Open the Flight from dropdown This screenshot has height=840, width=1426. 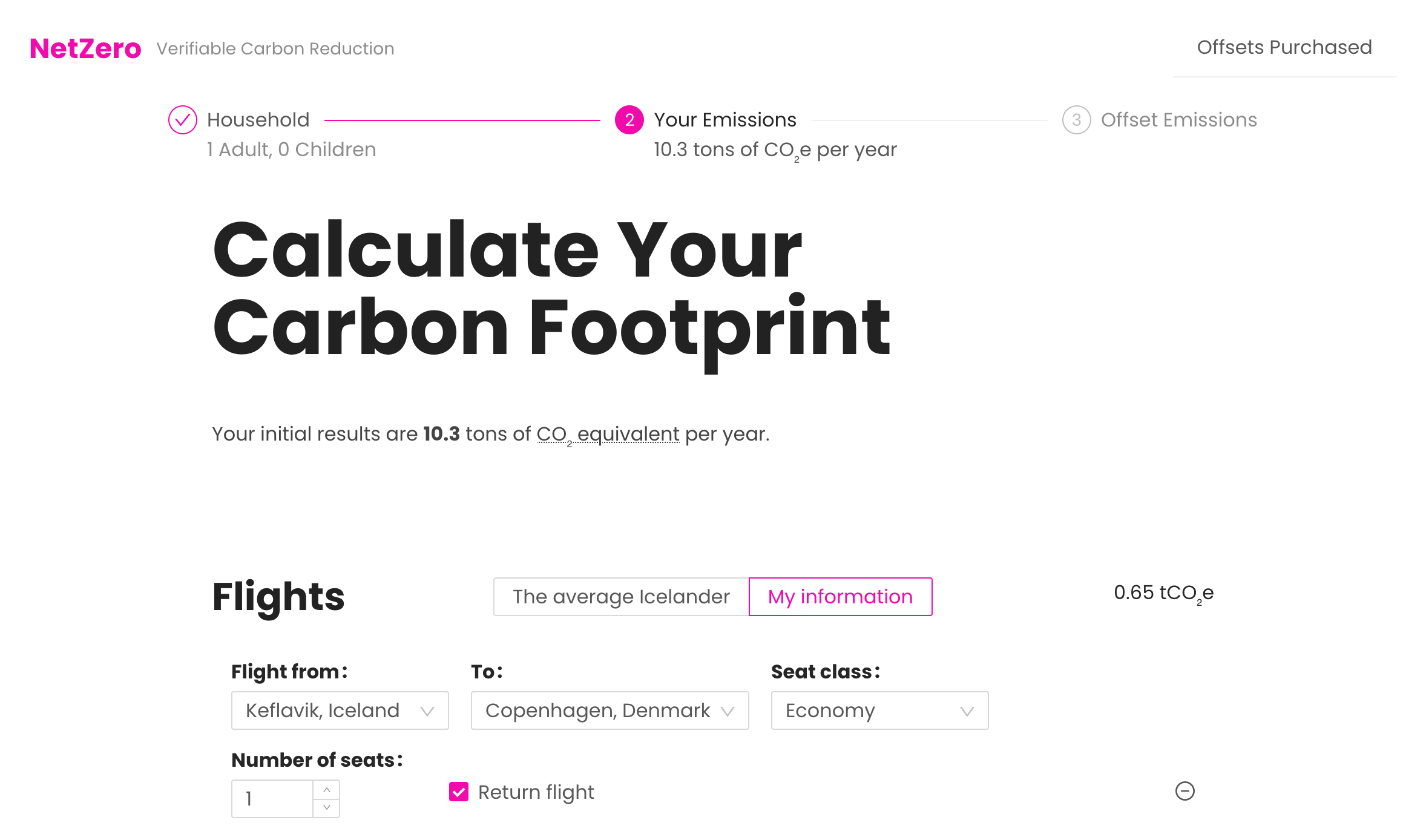tap(340, 710)
